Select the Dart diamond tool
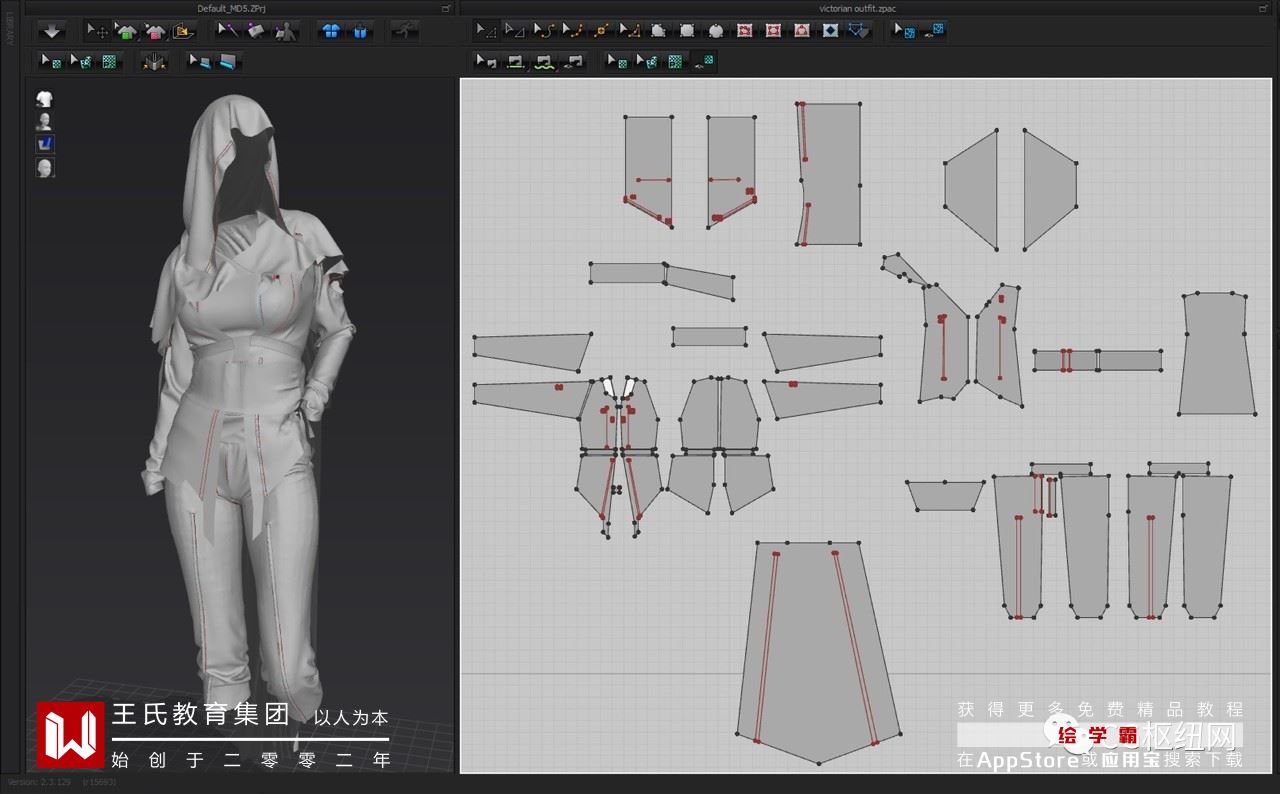The width and height of the screenshot is (1280, 794). click(x=830, y=31)
